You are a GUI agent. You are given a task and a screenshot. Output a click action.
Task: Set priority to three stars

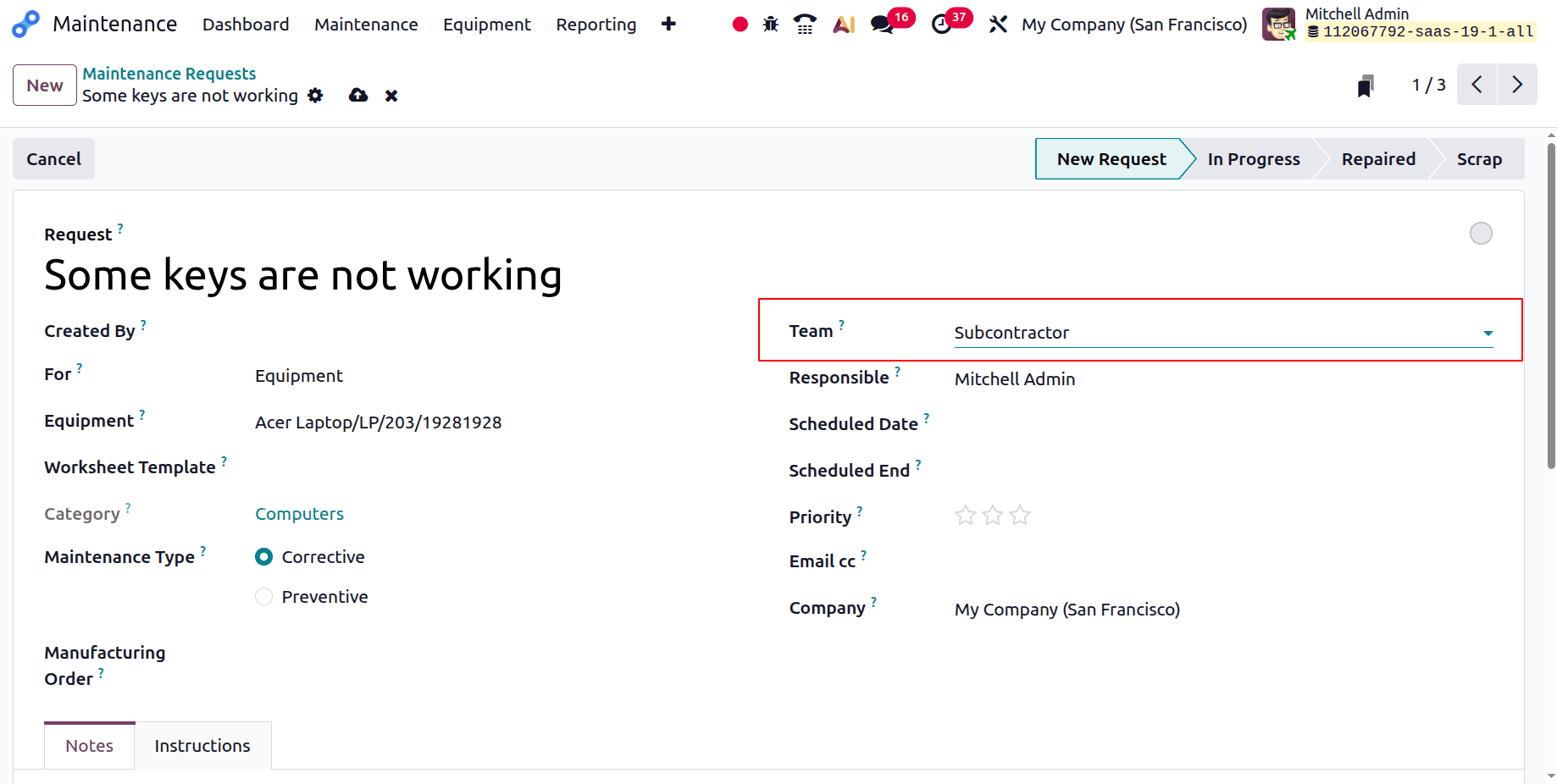[1020, 515]
